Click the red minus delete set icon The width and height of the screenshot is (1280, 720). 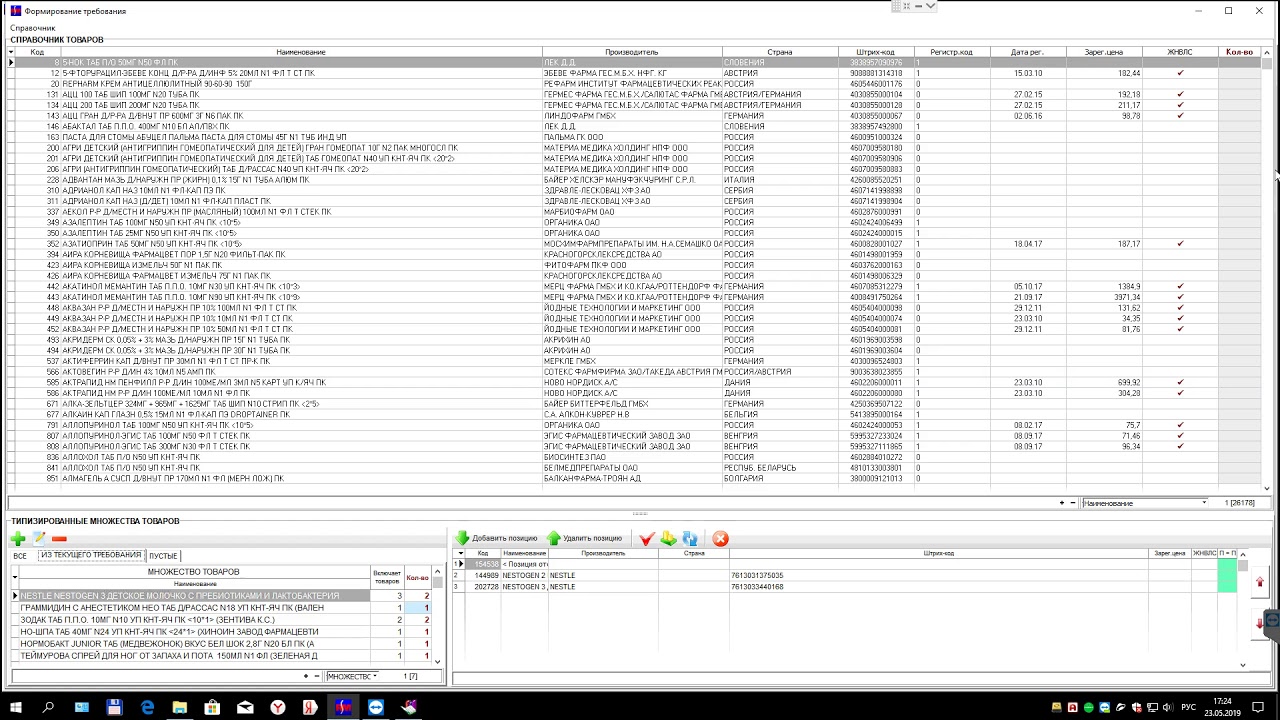click(60, 539)
